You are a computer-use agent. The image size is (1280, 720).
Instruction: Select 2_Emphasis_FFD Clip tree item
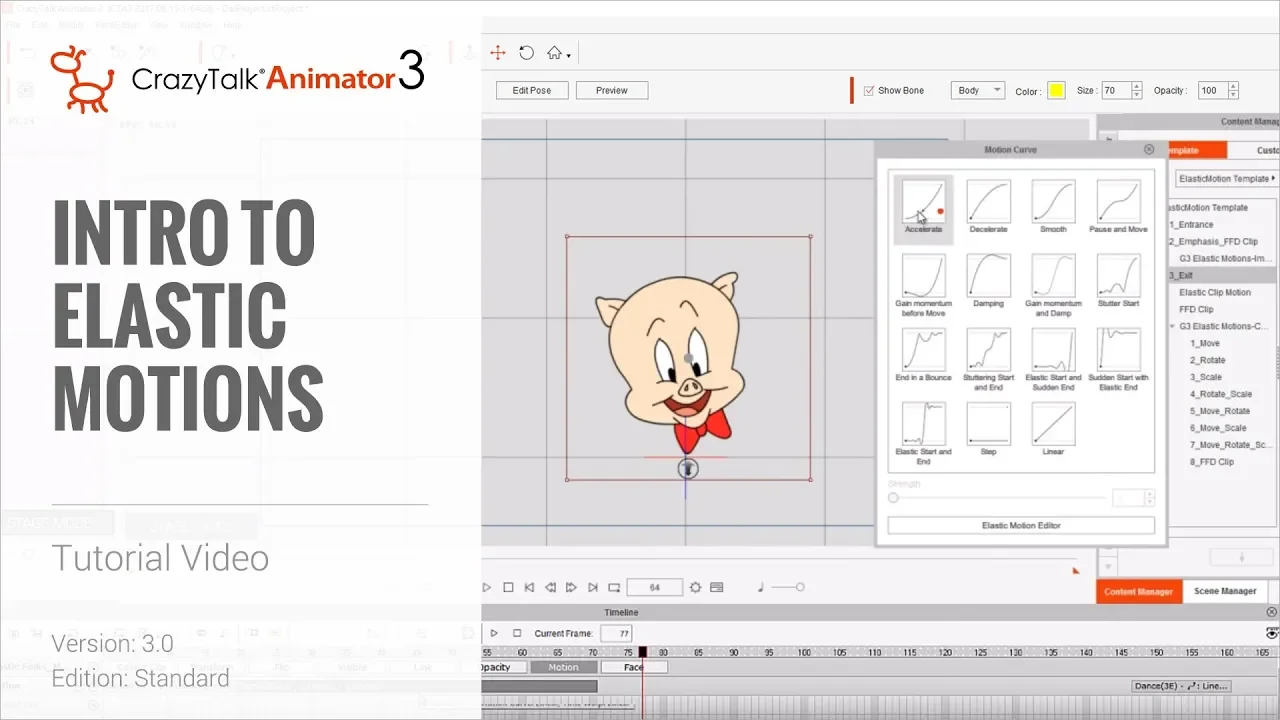point(1213,241)
